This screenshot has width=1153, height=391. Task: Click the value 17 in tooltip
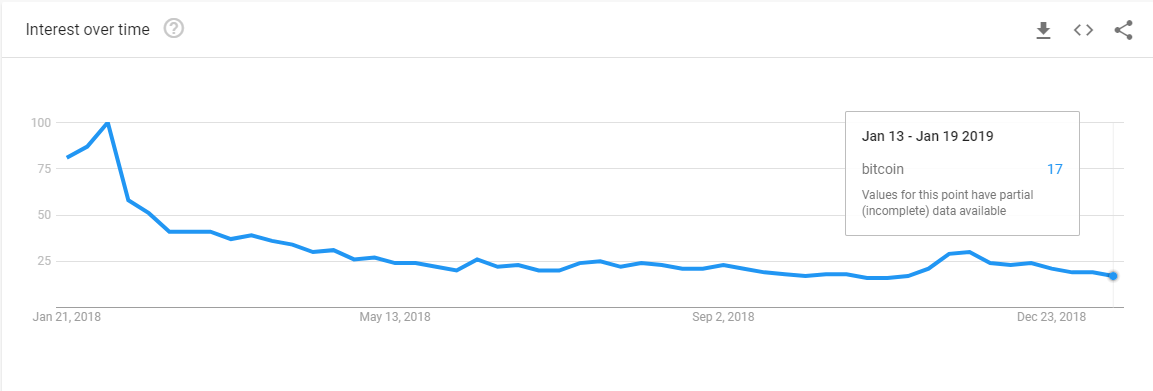coord(1054,170)
